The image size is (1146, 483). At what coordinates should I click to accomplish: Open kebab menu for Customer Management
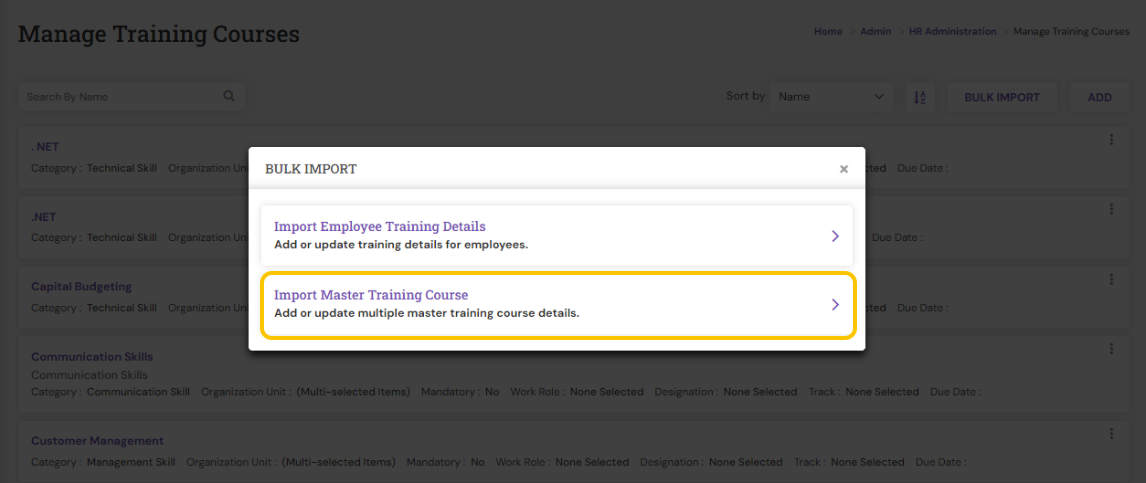[x=1111, y=433]
